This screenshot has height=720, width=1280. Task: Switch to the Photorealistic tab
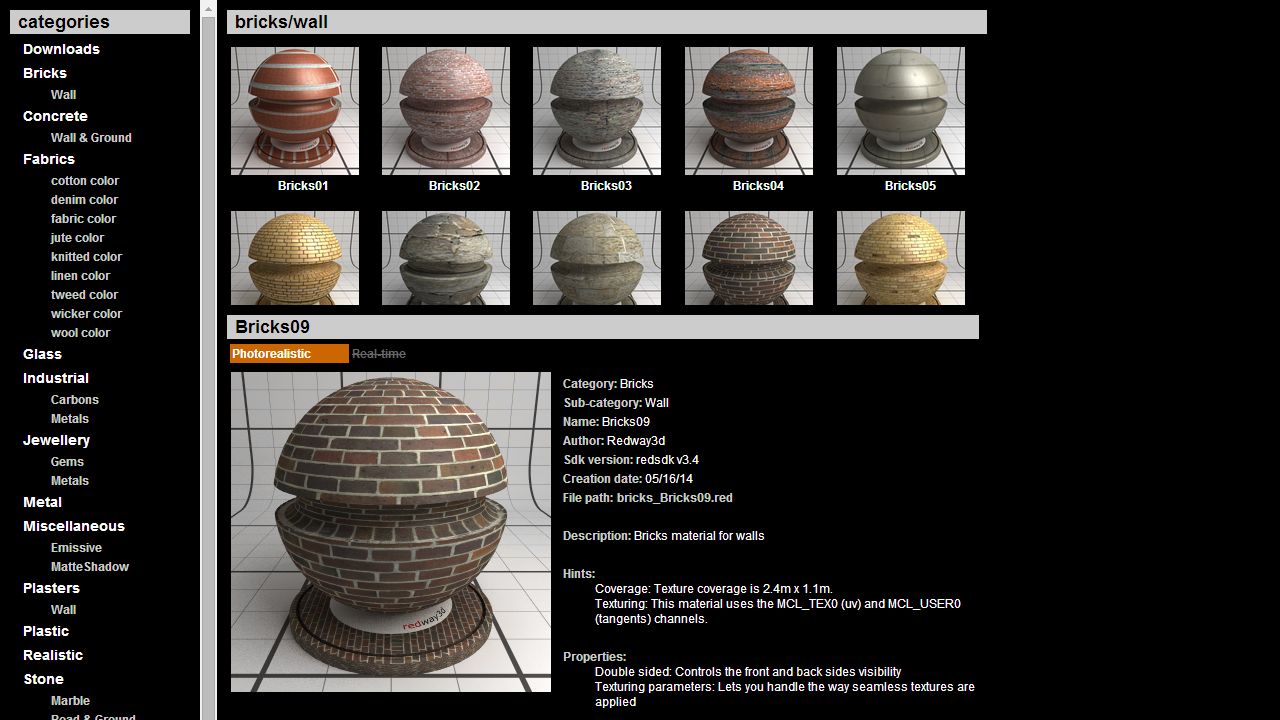pyautogui.click(x=289, y=354)
